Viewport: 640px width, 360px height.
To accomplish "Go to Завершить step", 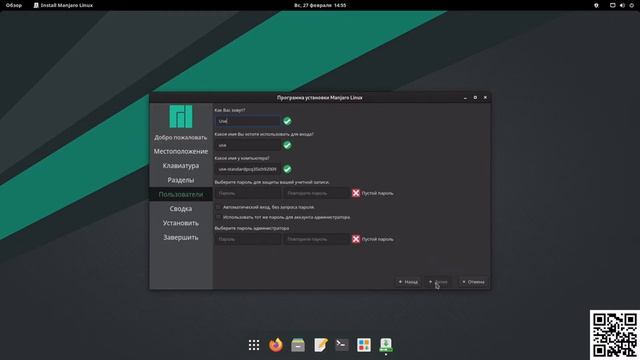I will 181,237.
